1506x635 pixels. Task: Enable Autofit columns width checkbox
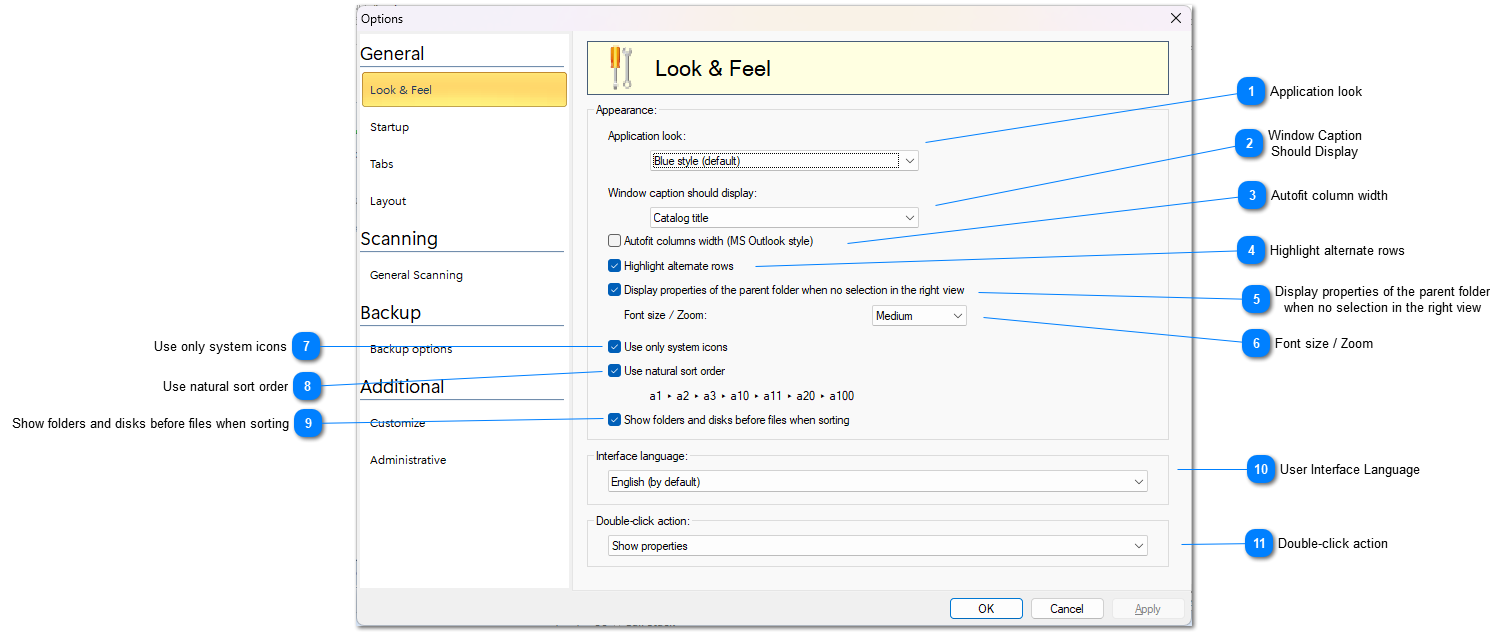coord(614,241)
